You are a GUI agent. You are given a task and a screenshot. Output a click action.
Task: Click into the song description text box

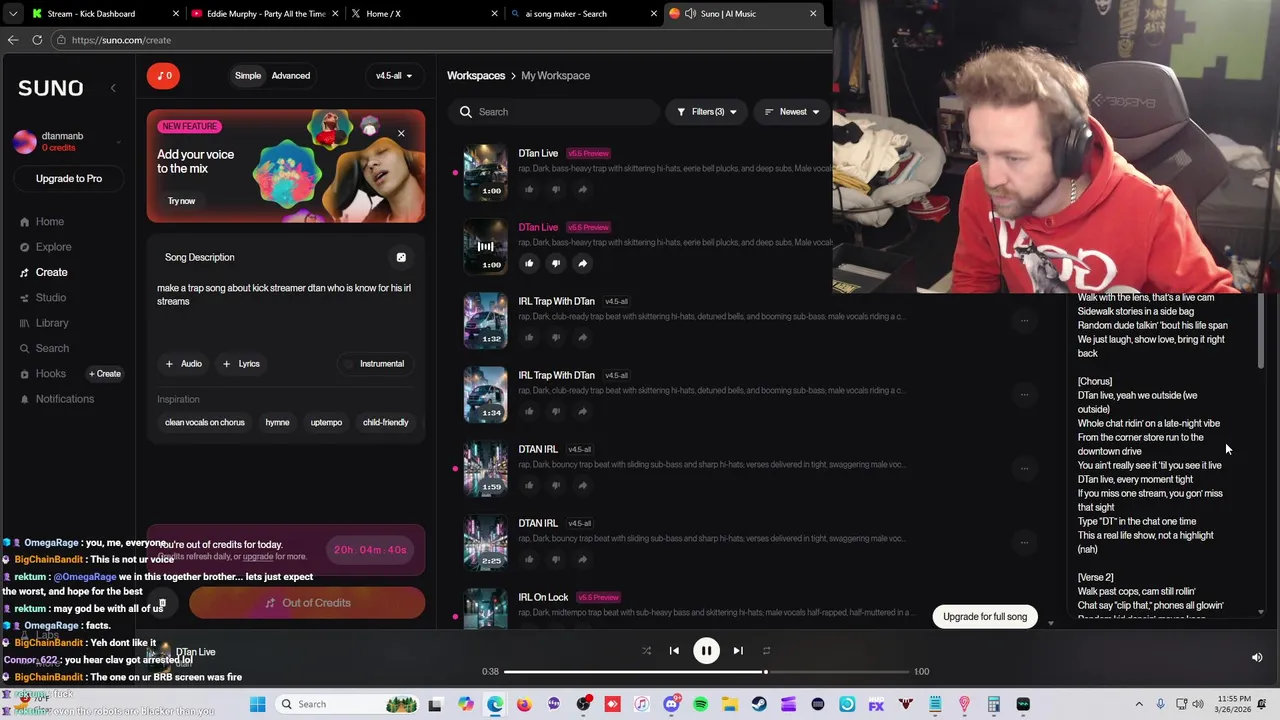pos(286,312)
